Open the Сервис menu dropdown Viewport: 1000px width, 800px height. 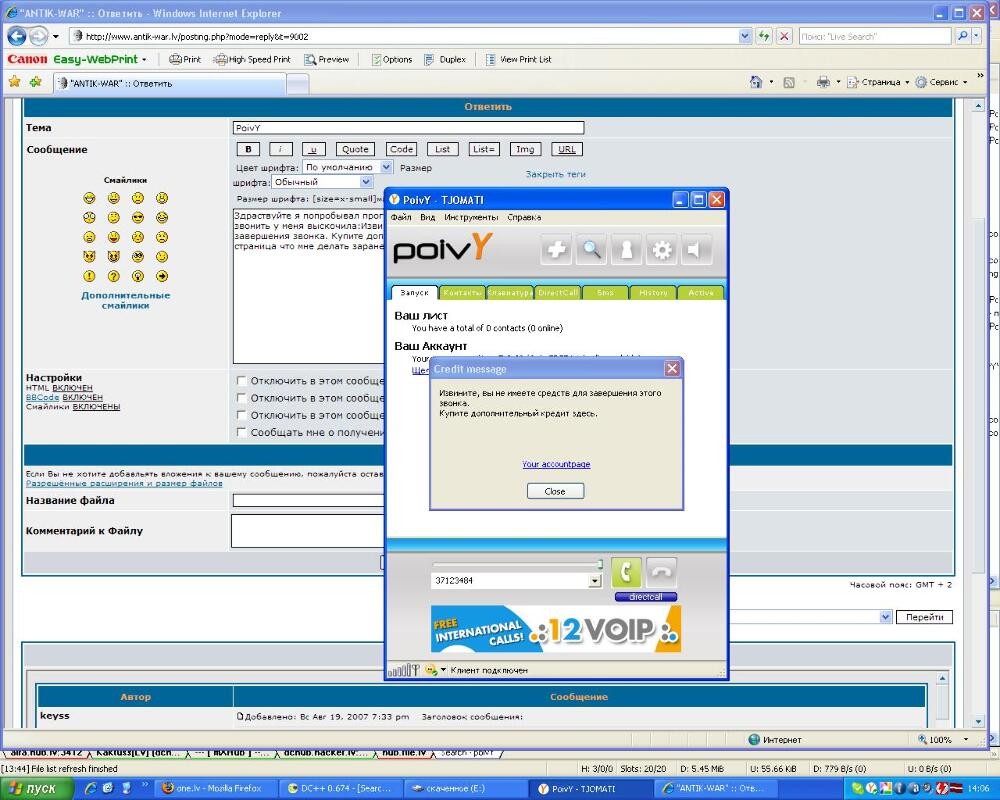pos(941,82)
